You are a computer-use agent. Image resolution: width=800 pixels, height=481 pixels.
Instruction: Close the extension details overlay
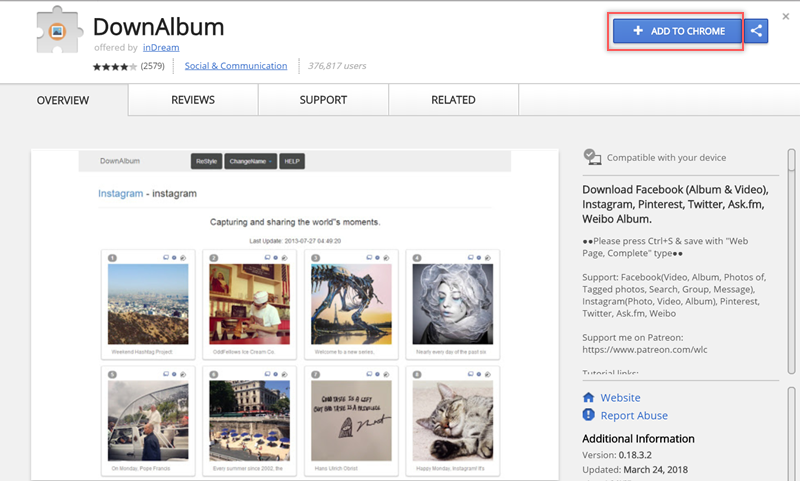(x=785, y=16)
